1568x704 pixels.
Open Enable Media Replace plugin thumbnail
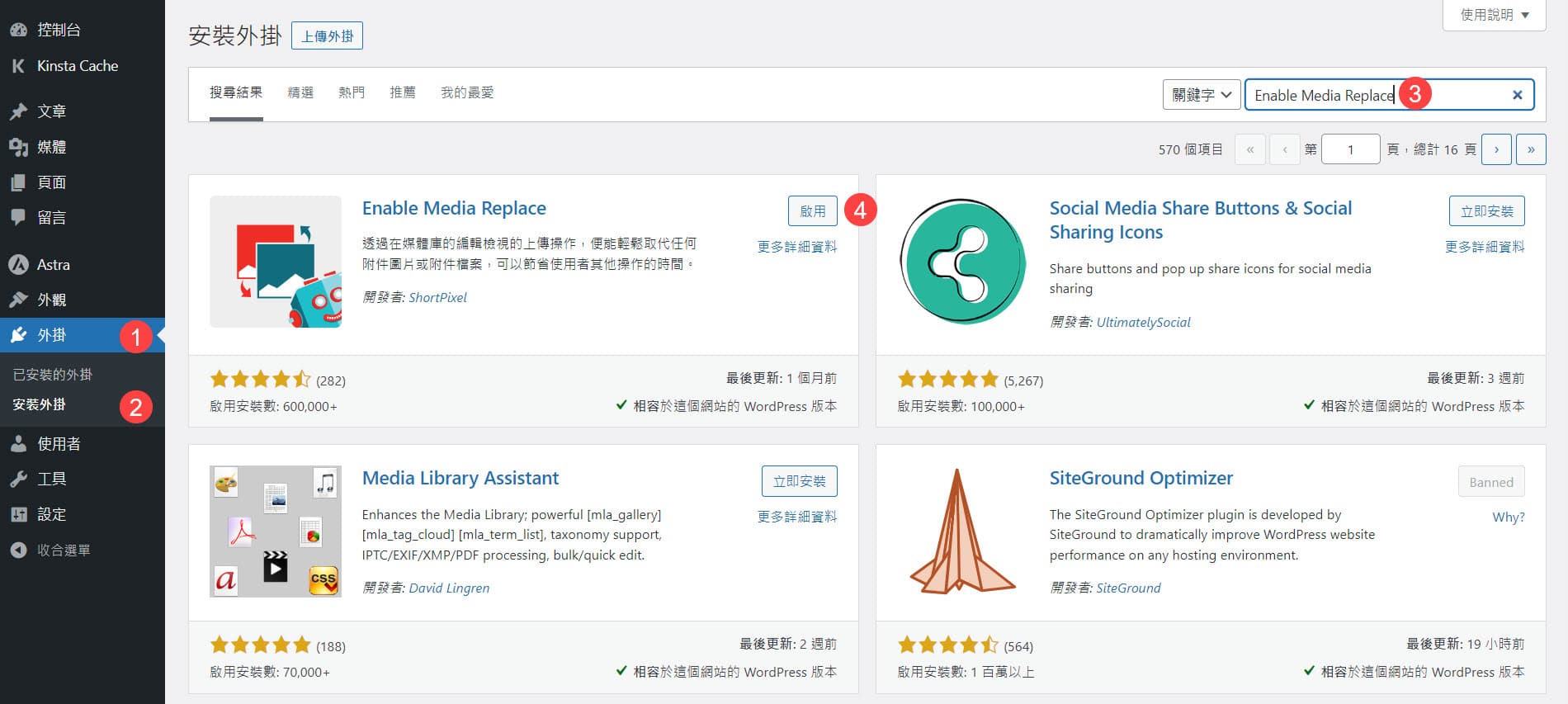[276, 262]
